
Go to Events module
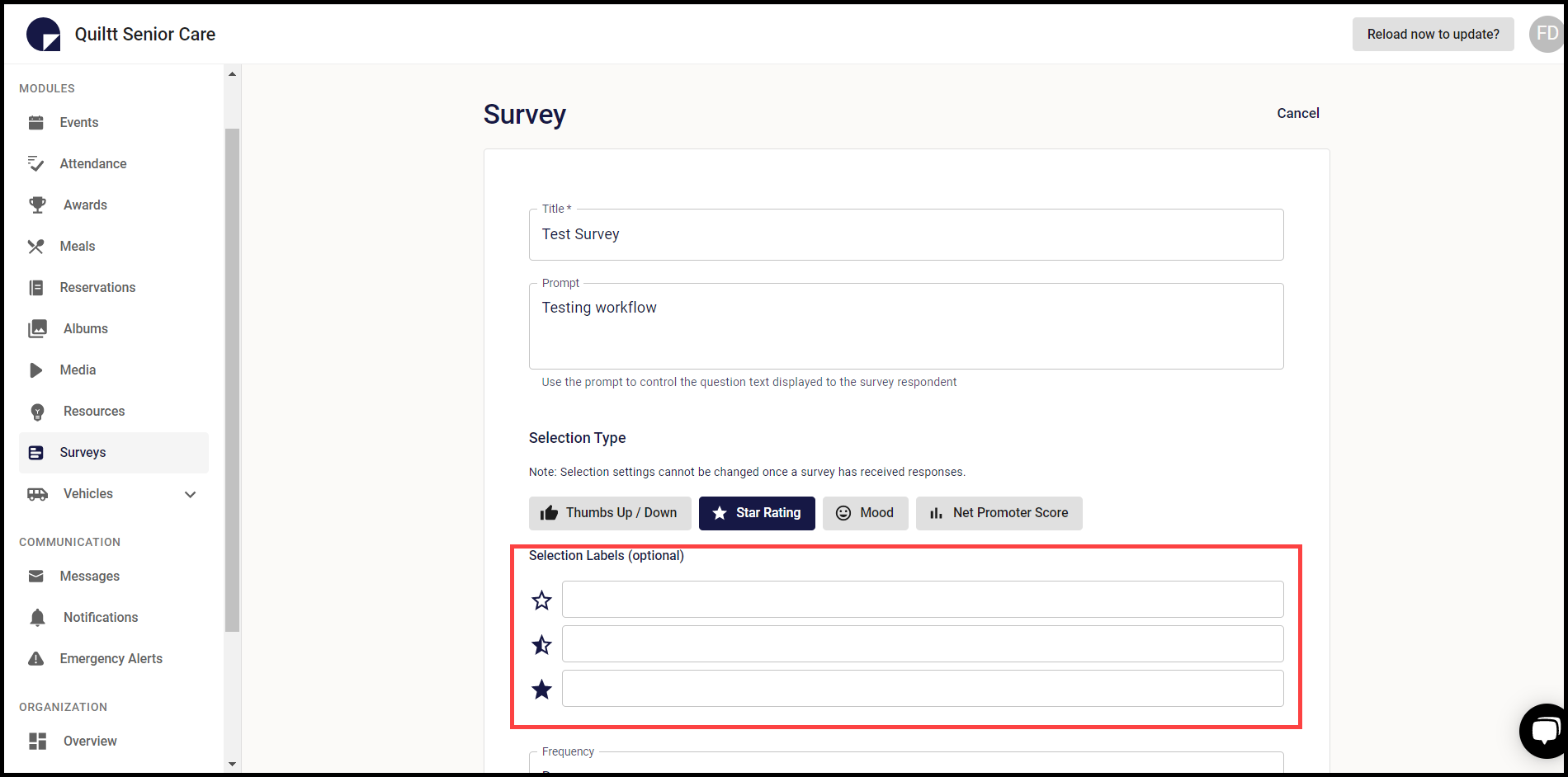(x=114, y=123)
